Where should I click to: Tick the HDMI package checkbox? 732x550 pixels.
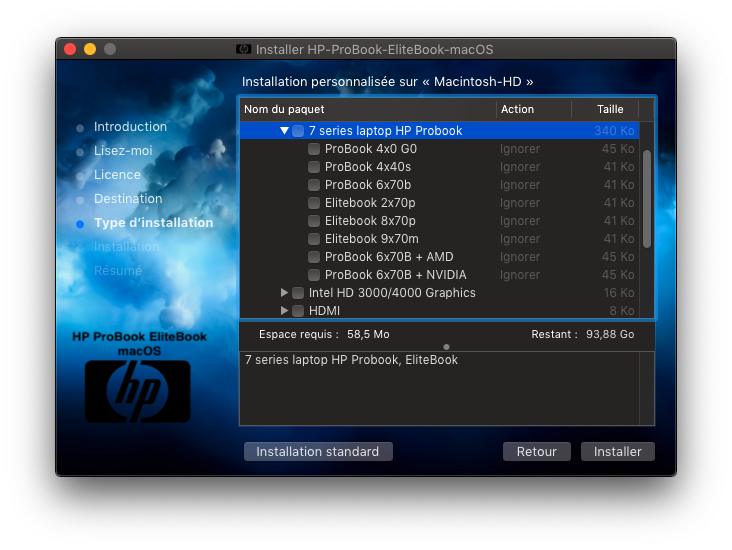coord(298,311)
